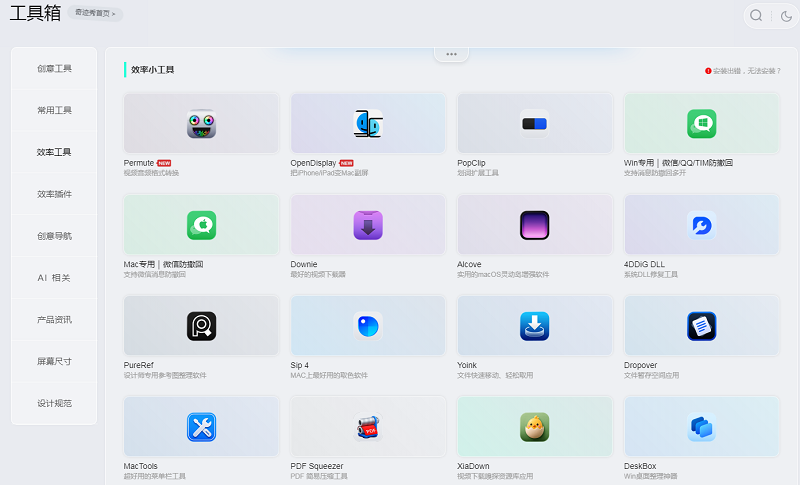Select AI 相关 in the sidebar
This screenshot has width=800, height=485.
[x=54, y=277]
